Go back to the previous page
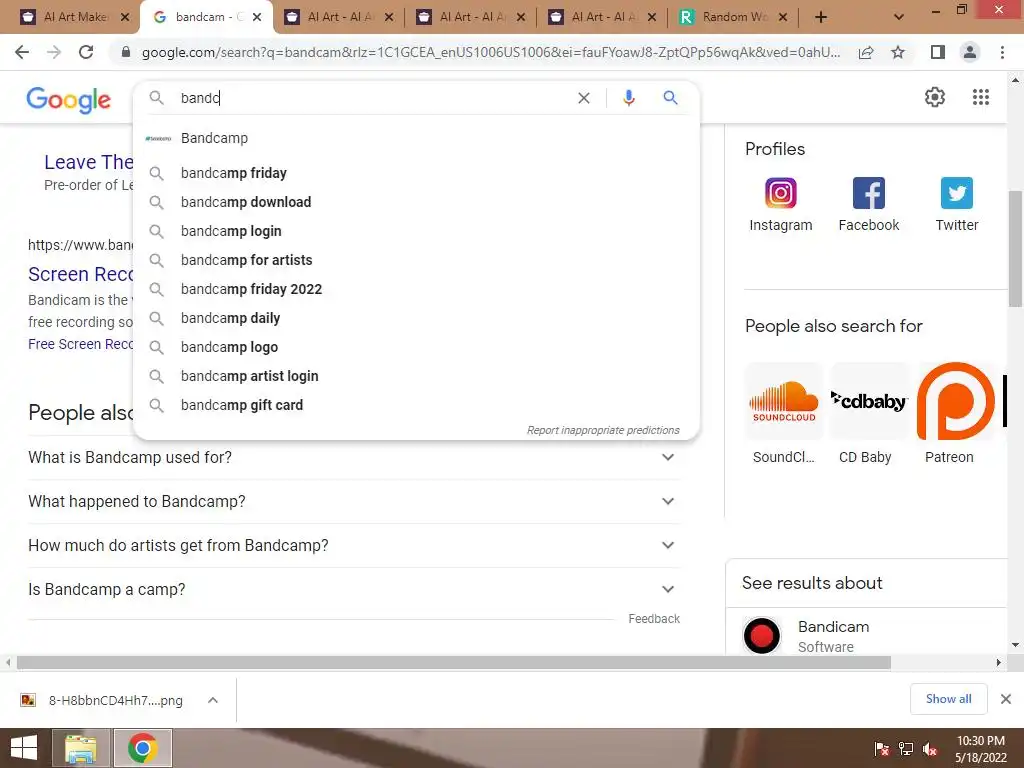This screenshot has width=1024, height=768. tap(22, 52)
